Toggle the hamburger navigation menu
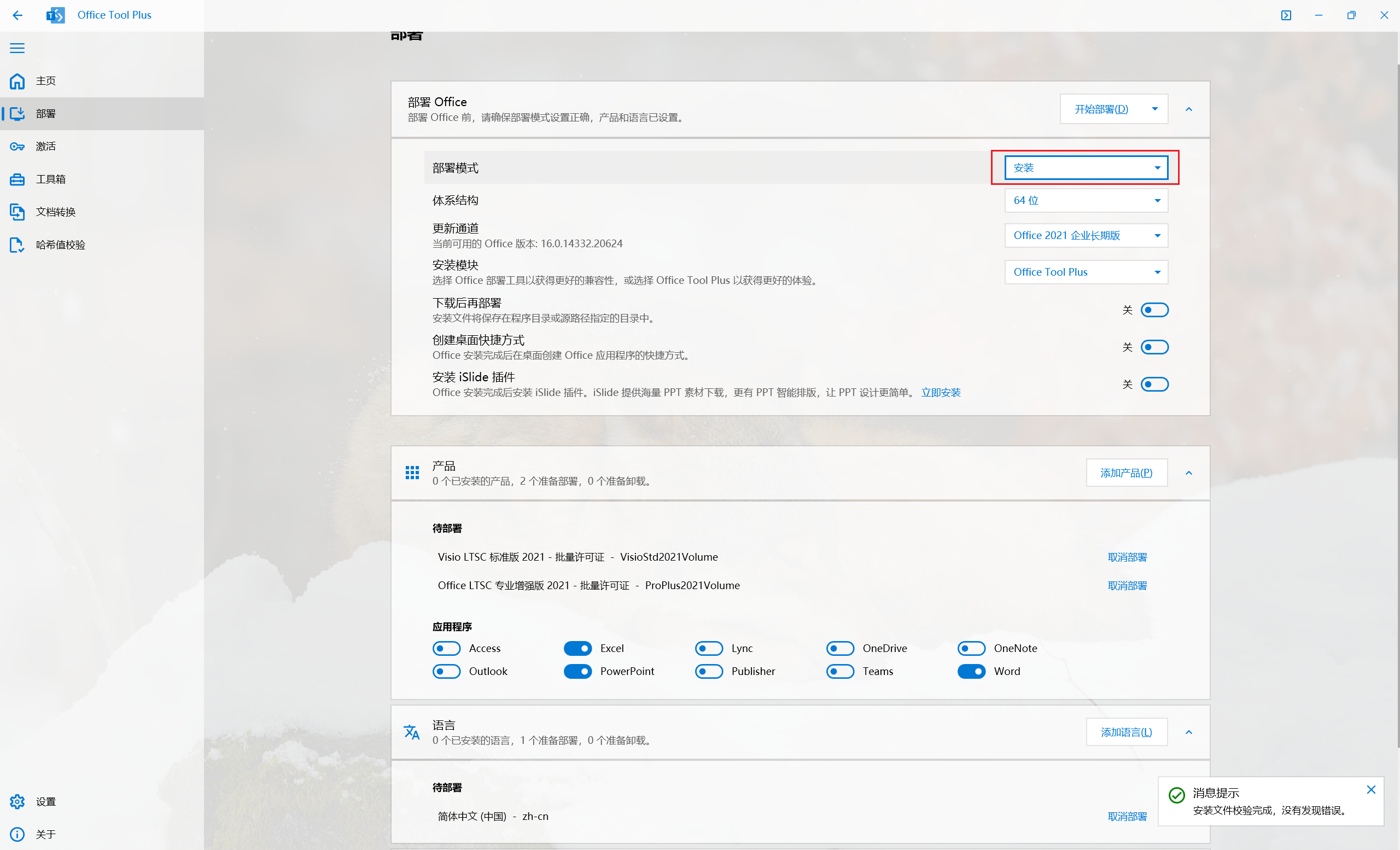1400x850 pixels. coord(17,48)
